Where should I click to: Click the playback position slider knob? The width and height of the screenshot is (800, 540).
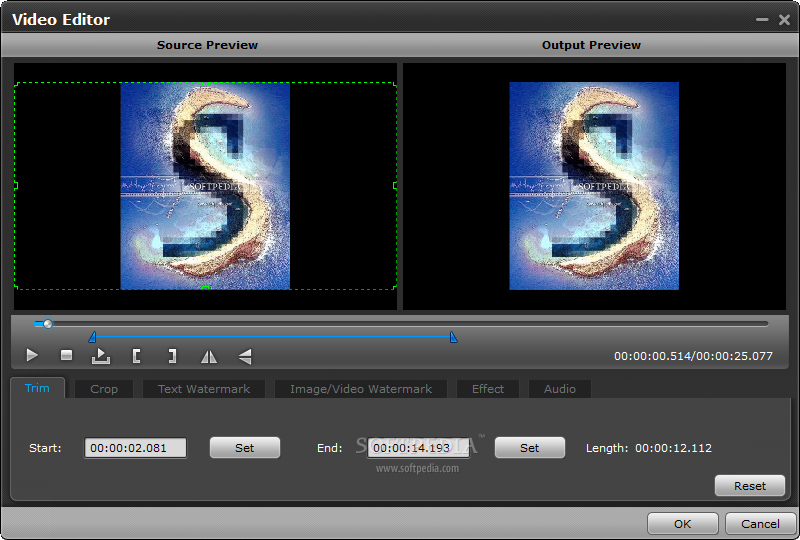pyautogui.click(x=47, y=324)
